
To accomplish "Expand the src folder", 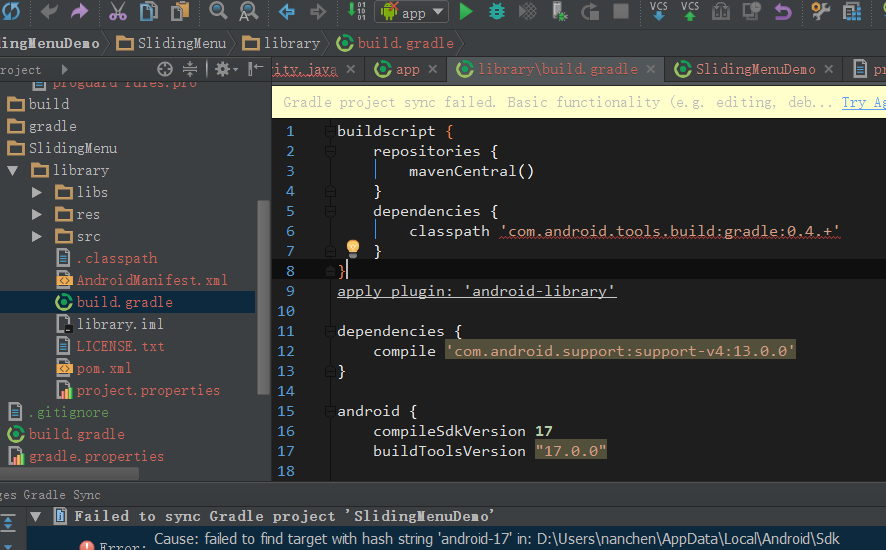I will point(37,236).
